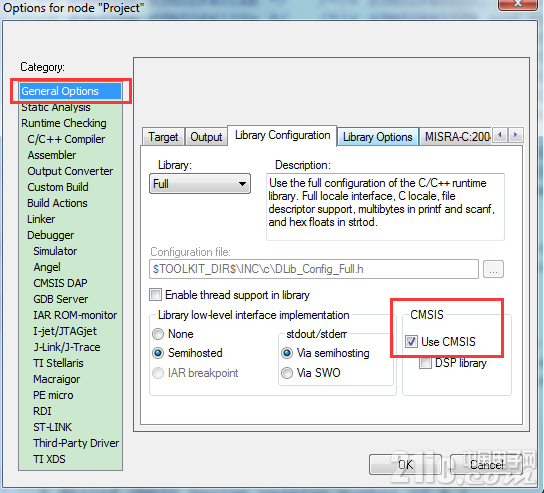Choose ST-LINK in the category list
The image size is (544, 493).
click(53, 427)
